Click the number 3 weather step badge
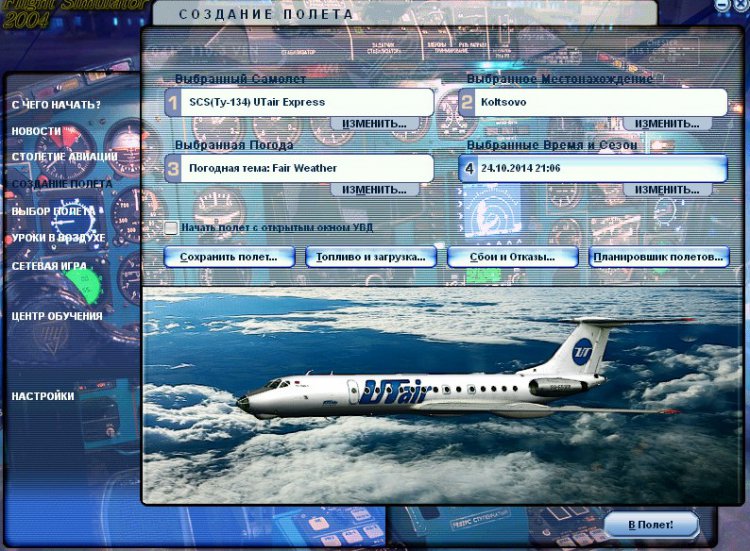Screen dimensions: 750x551 pyautogui.click(x=172, y=168)
